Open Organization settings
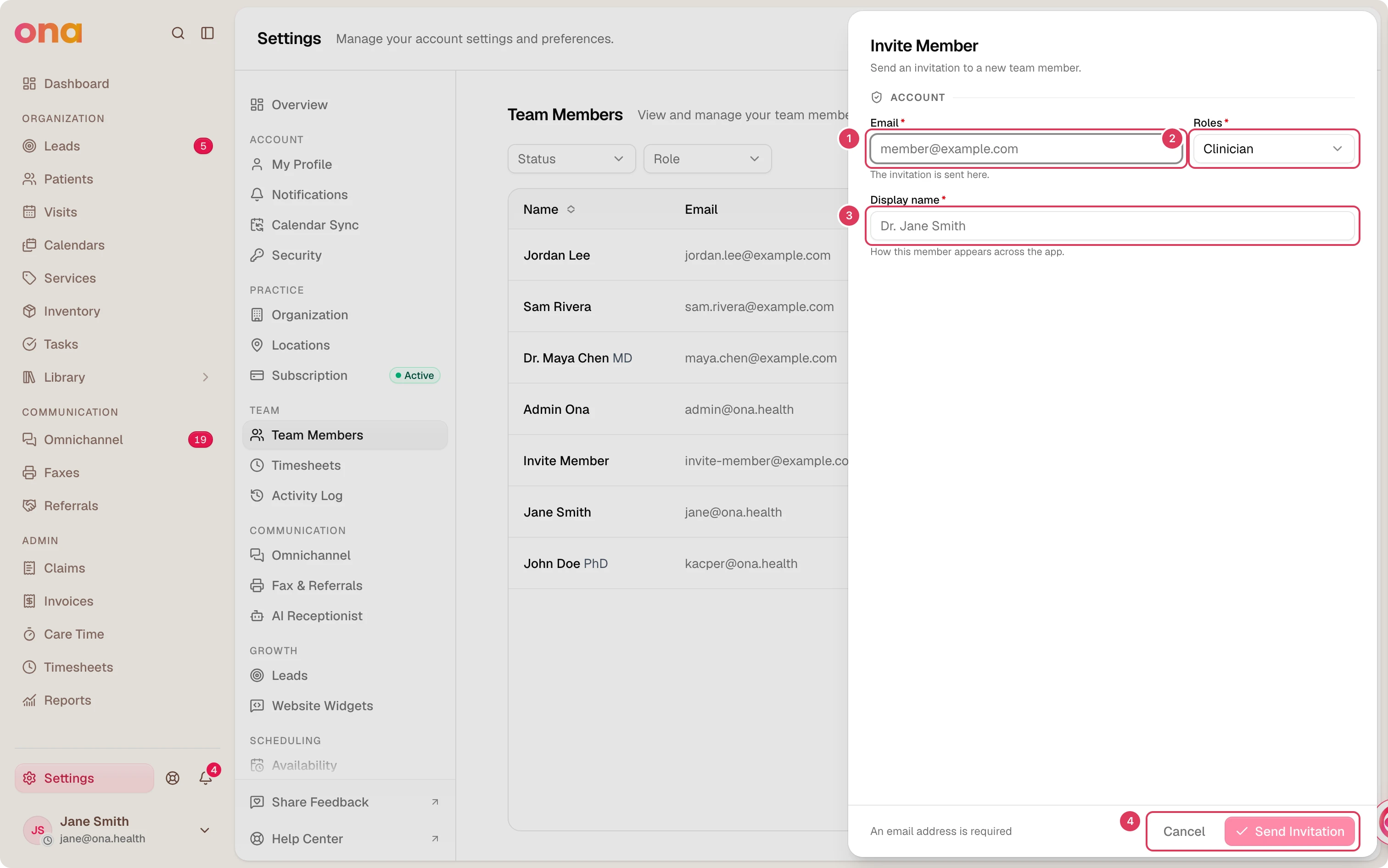 [x=345, y=315]
